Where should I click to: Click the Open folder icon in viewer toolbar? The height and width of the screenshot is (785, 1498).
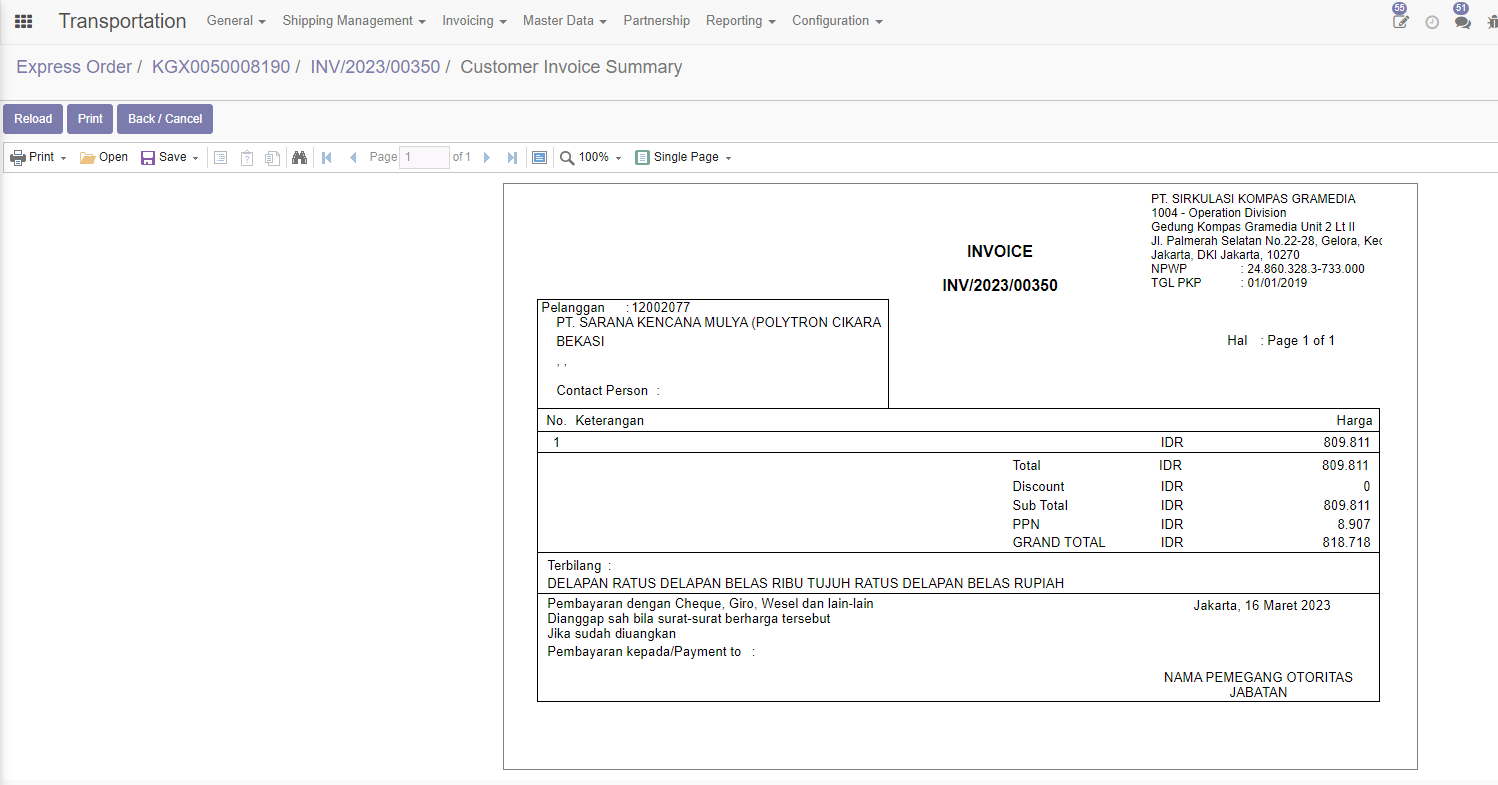pos(87,157)
